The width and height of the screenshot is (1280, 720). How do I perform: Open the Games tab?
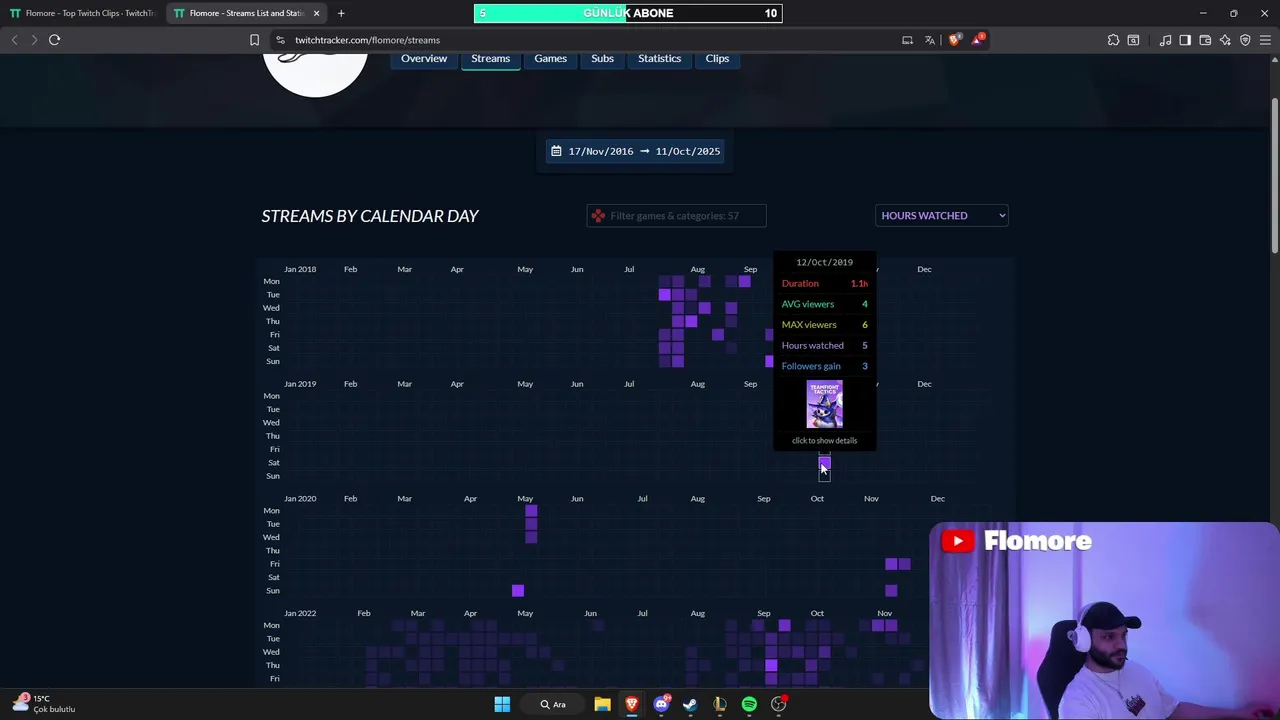point(550,58)
